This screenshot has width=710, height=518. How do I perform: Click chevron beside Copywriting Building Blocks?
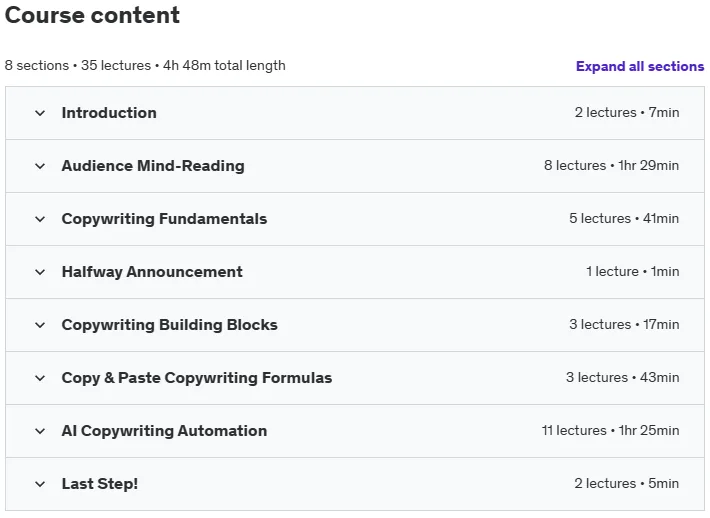(x=40, y=325)
